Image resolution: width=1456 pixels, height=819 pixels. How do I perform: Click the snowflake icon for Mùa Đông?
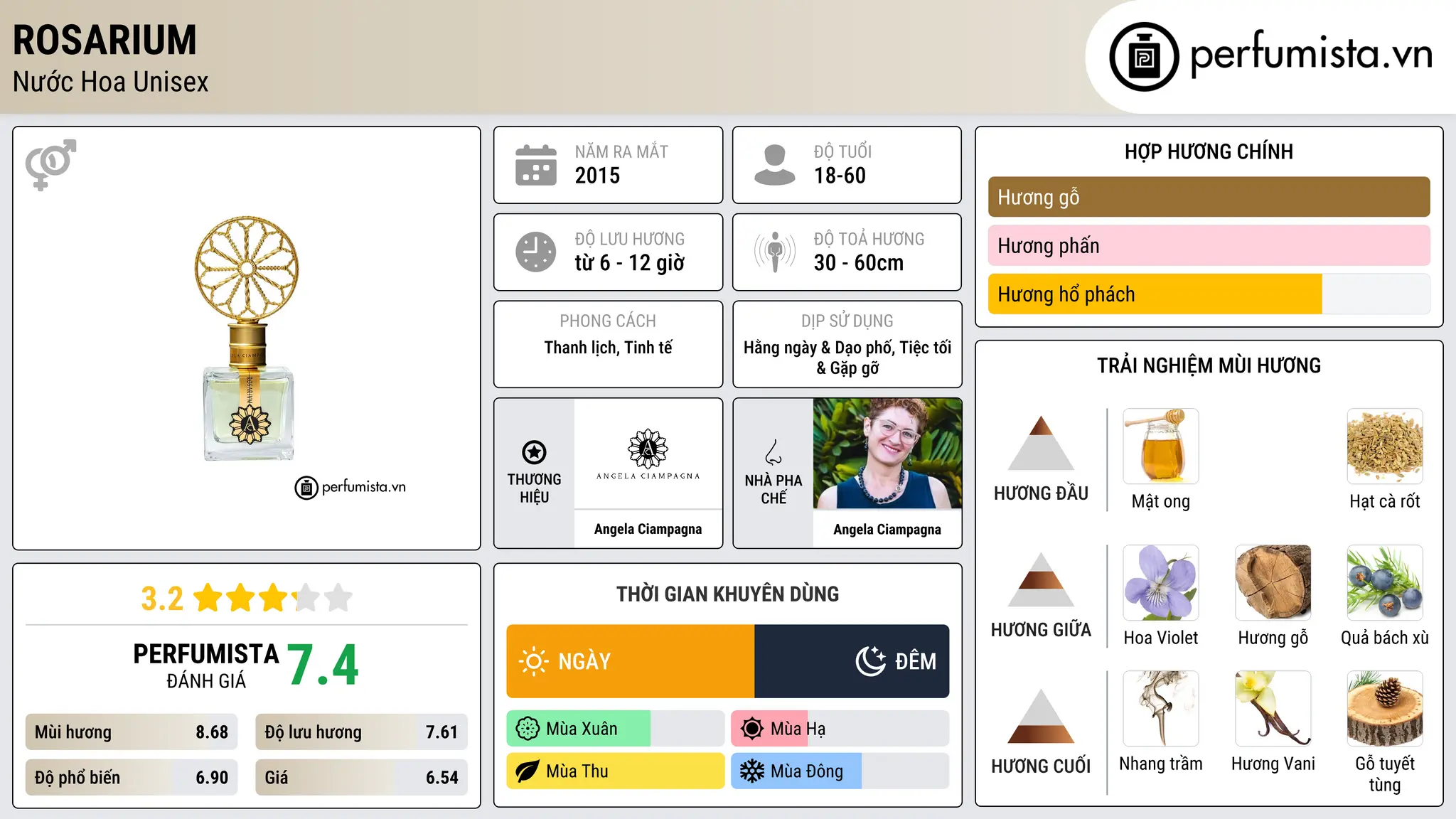click(x=752, y=771)
